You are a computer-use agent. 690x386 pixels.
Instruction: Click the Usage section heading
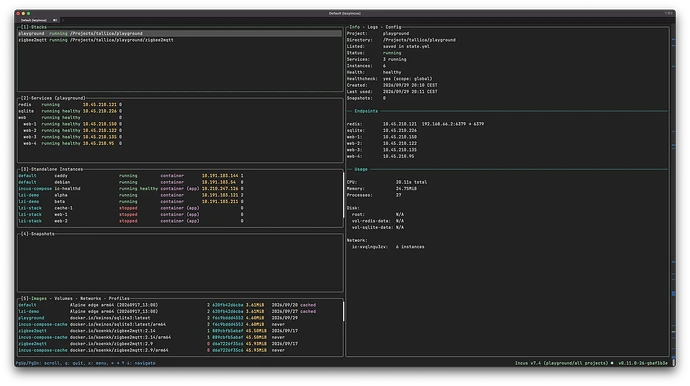point(361,169)
